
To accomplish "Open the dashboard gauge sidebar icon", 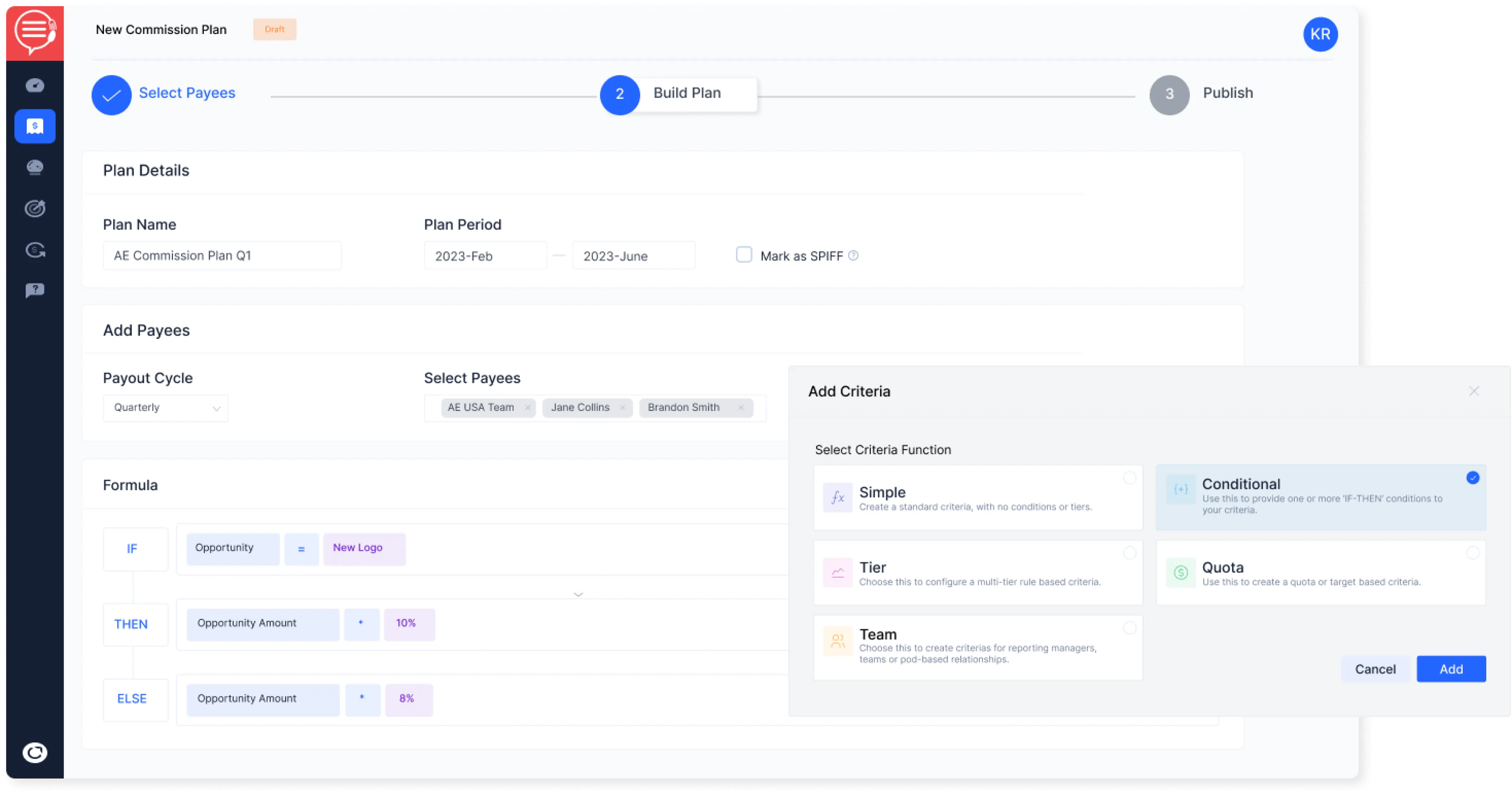I will click(35, 86).
